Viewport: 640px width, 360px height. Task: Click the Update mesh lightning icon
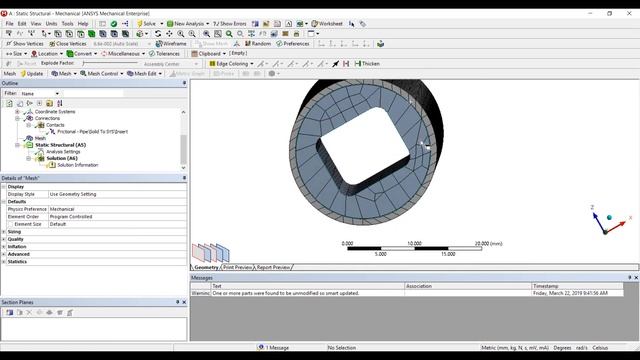point(23,73)
